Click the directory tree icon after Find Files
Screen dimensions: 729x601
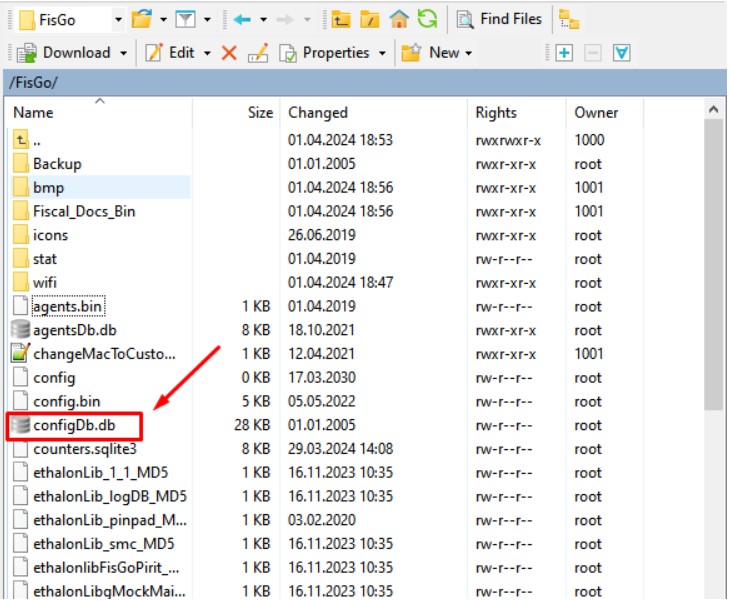[569, 19]
